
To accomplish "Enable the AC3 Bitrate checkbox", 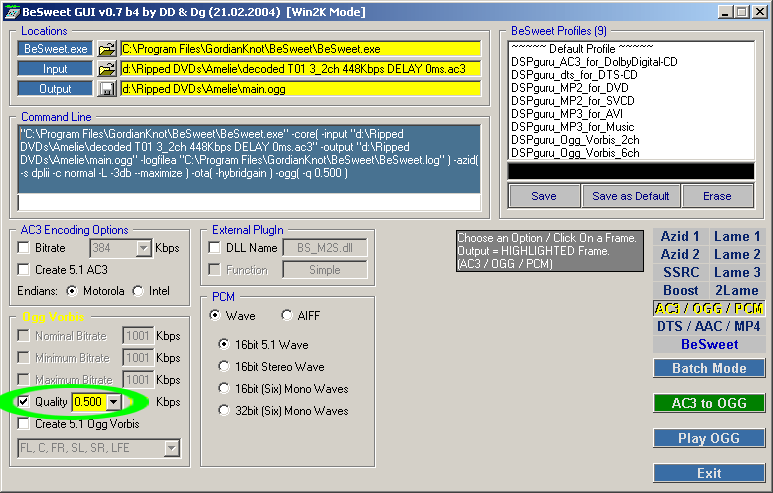I will [23, 247].
